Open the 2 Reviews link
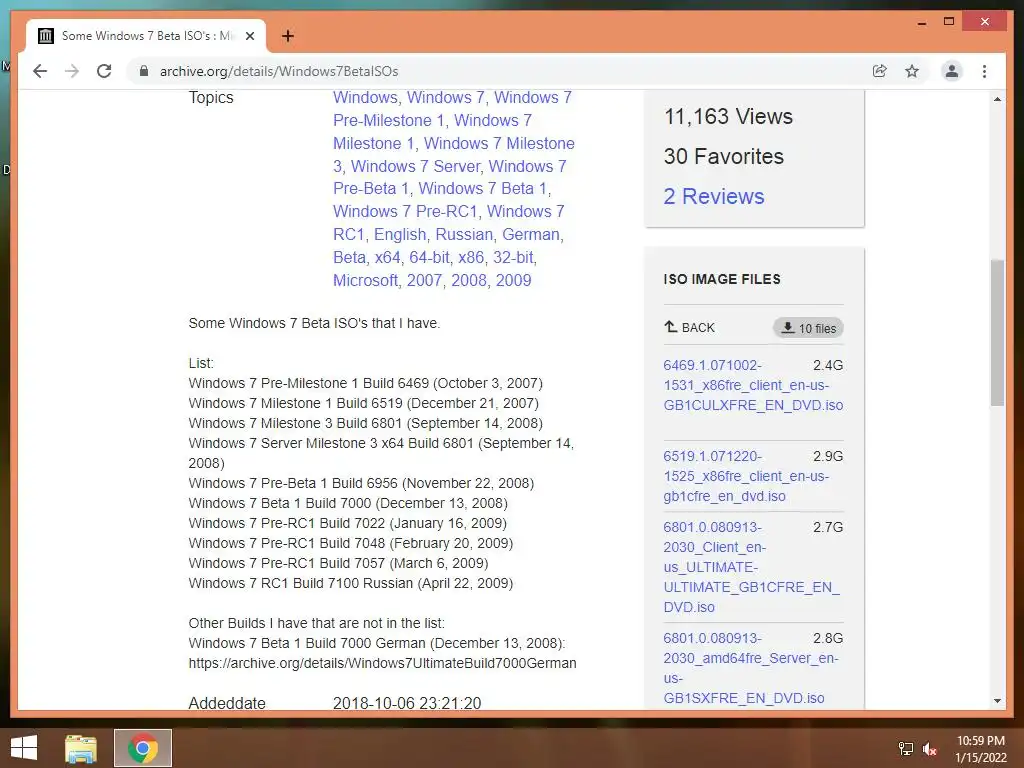The height and width of the screenshot is (768, 1024). point(714,197)
